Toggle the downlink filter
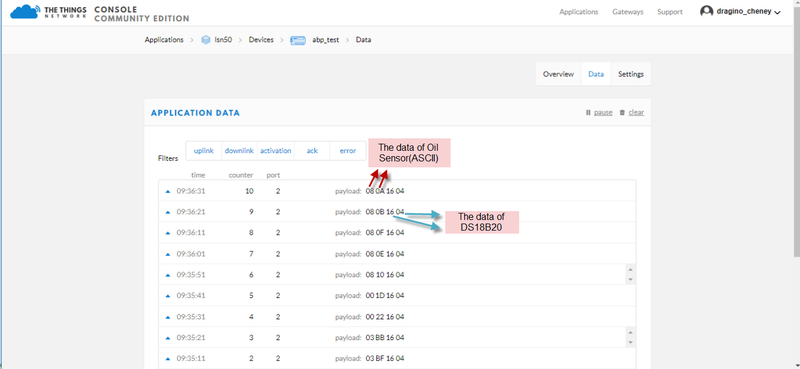The image size is (800, 369). [239, 151]
